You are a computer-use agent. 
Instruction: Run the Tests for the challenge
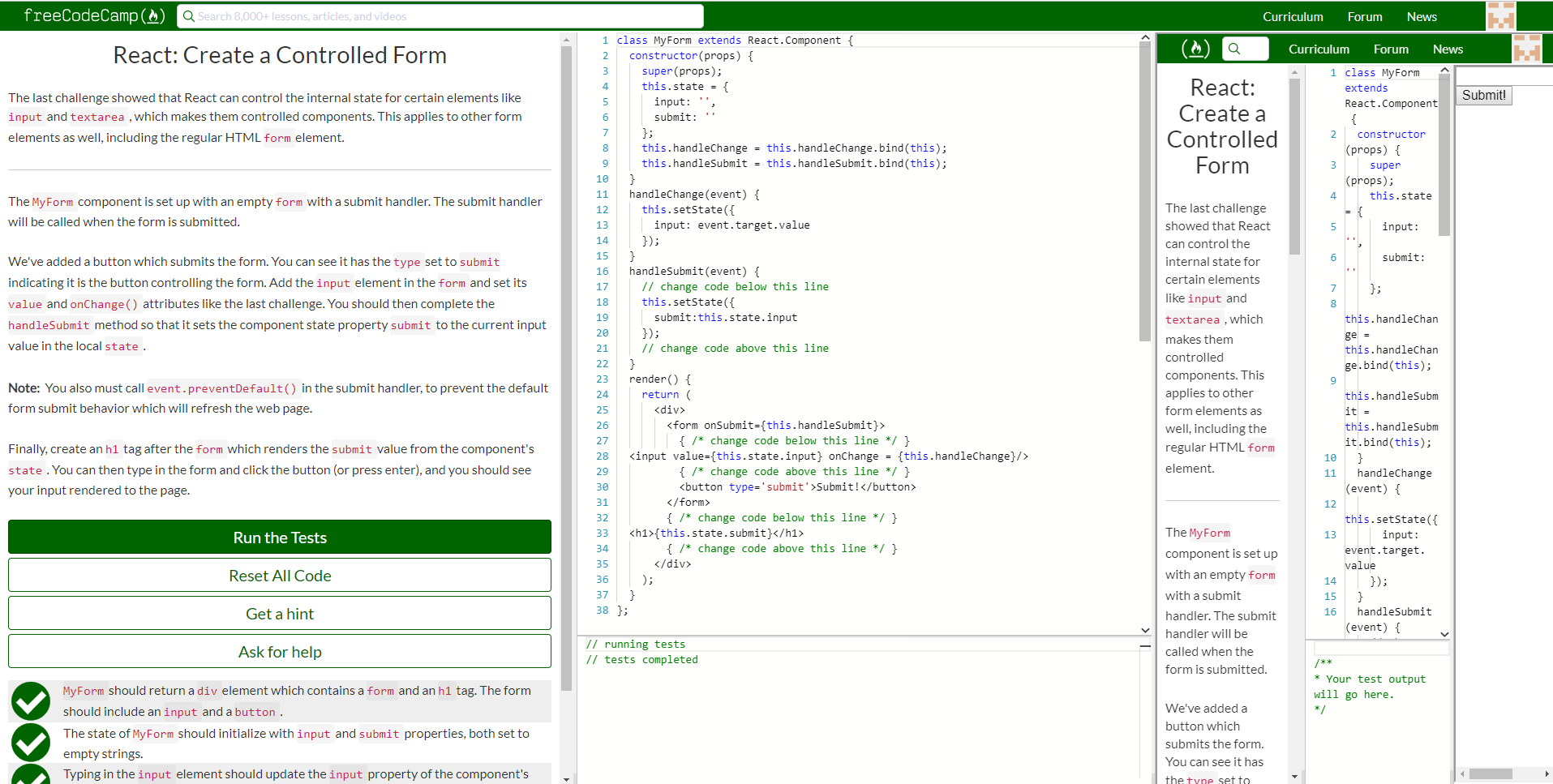point(279,537)
